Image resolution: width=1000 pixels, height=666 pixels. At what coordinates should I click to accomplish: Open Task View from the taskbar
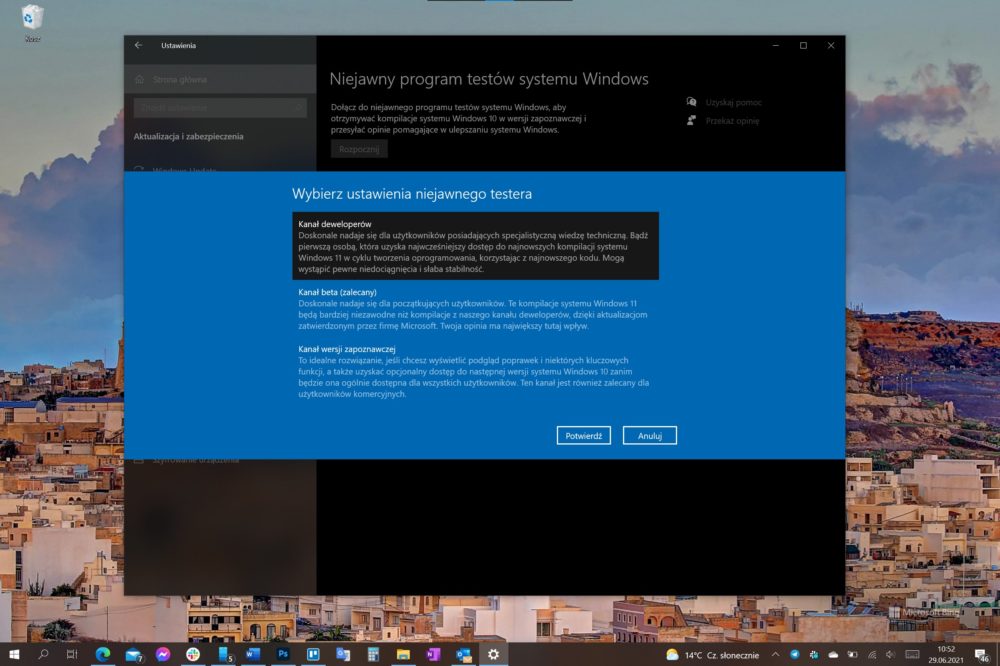(72, 654)
